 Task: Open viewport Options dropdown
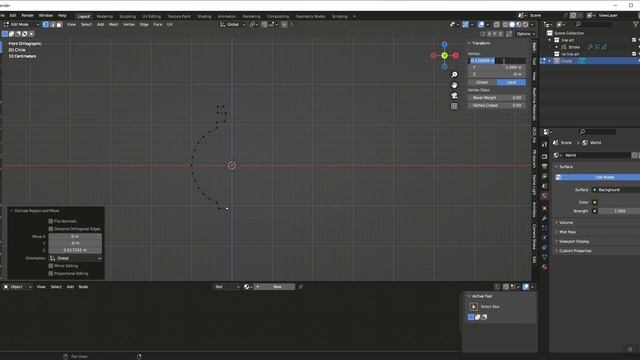coord(525,34)
